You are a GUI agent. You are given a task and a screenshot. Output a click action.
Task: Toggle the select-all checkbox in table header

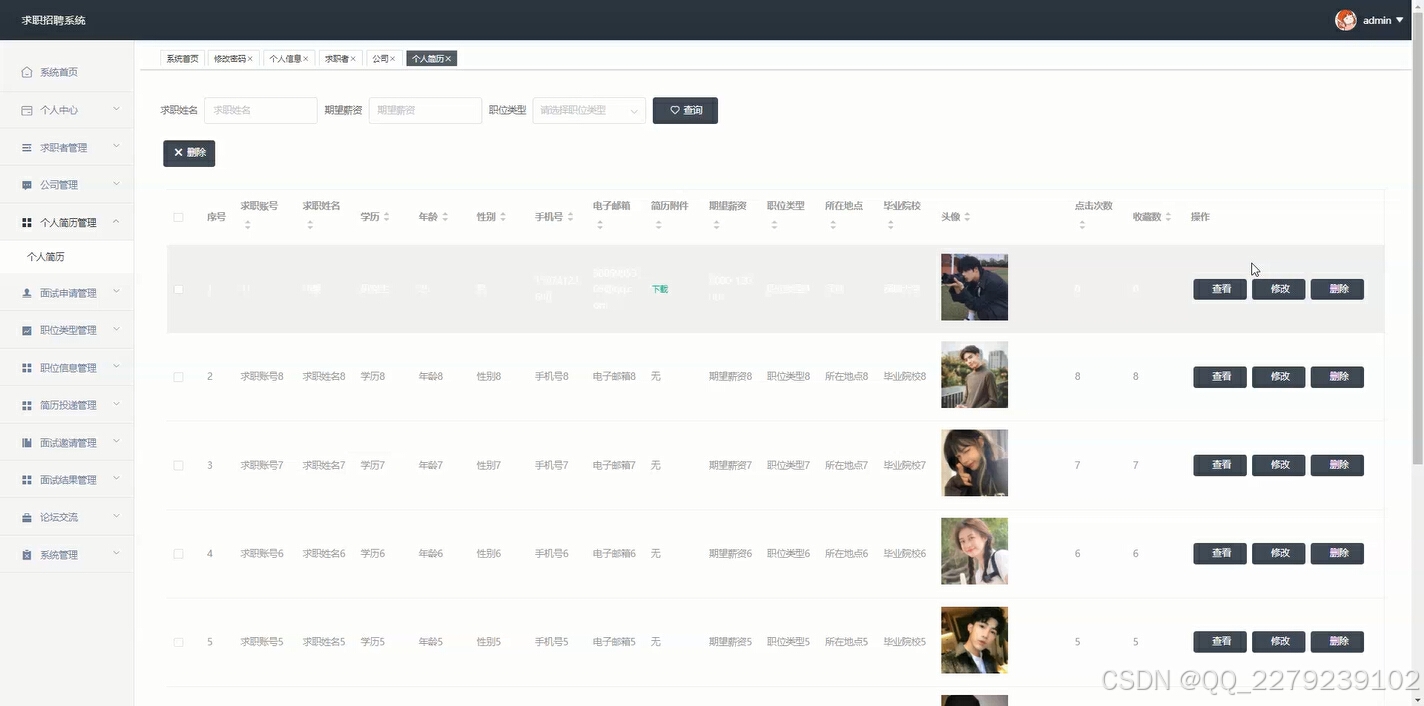coord(178,217)
